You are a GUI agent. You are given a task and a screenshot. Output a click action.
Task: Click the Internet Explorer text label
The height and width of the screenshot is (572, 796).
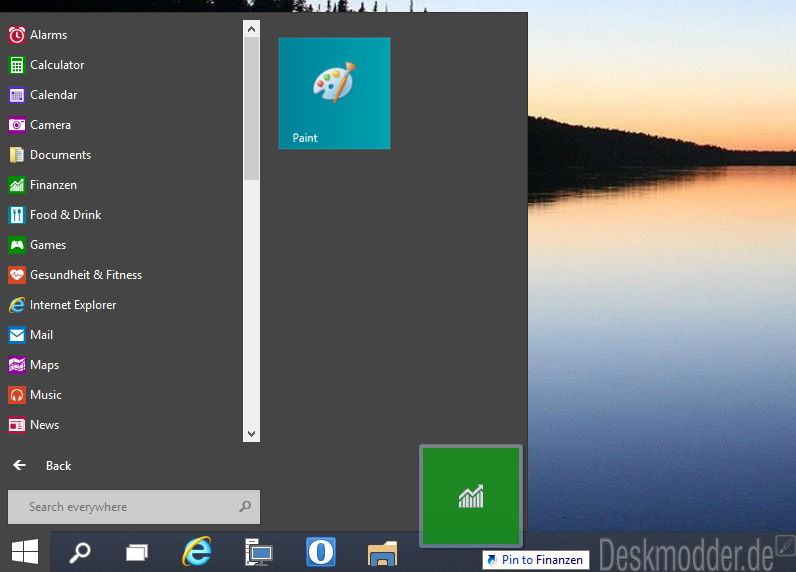(73, 305)
